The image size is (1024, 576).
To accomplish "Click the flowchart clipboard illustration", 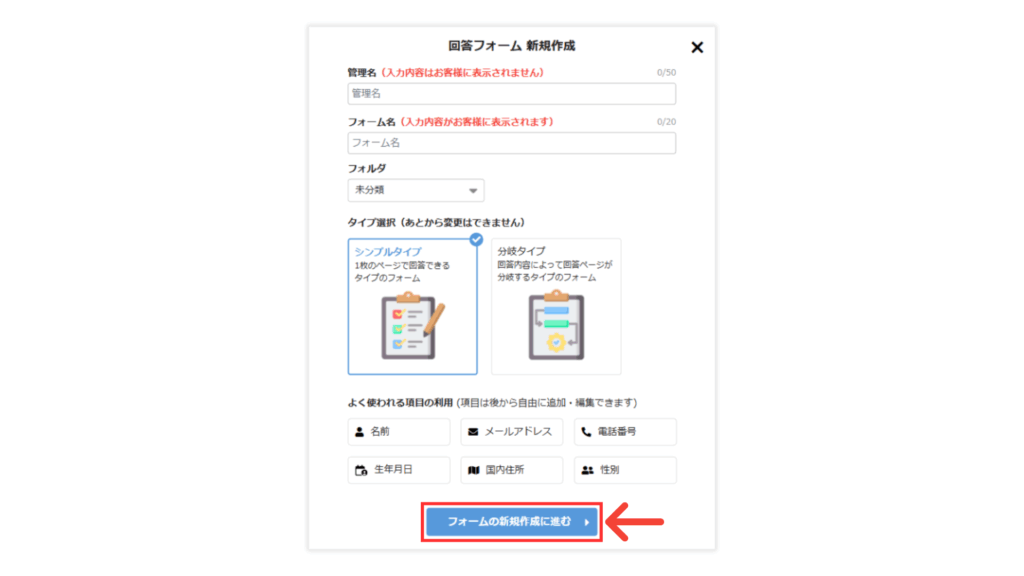I will (x=556, y=325).
